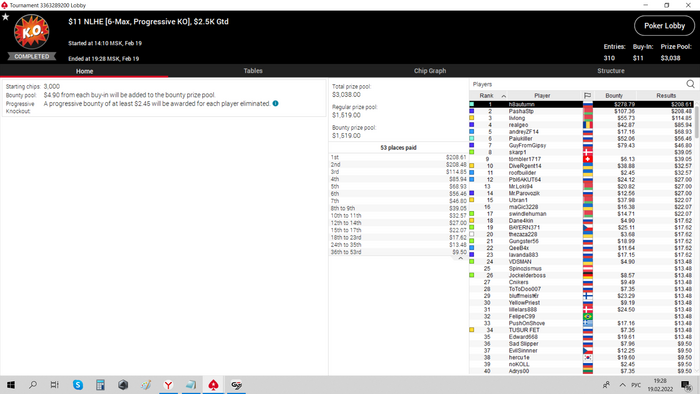The image size is (700, 394).
Task: Click the Czech flag next to BAYERN371
Action: pos(588,228)
